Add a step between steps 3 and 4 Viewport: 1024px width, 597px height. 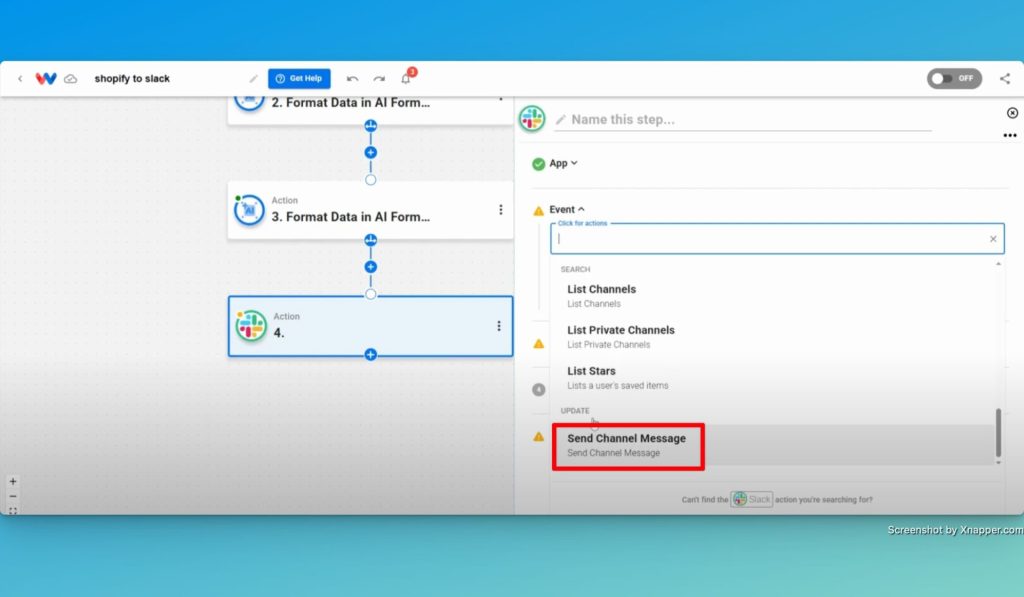click(x=370, y=266)
